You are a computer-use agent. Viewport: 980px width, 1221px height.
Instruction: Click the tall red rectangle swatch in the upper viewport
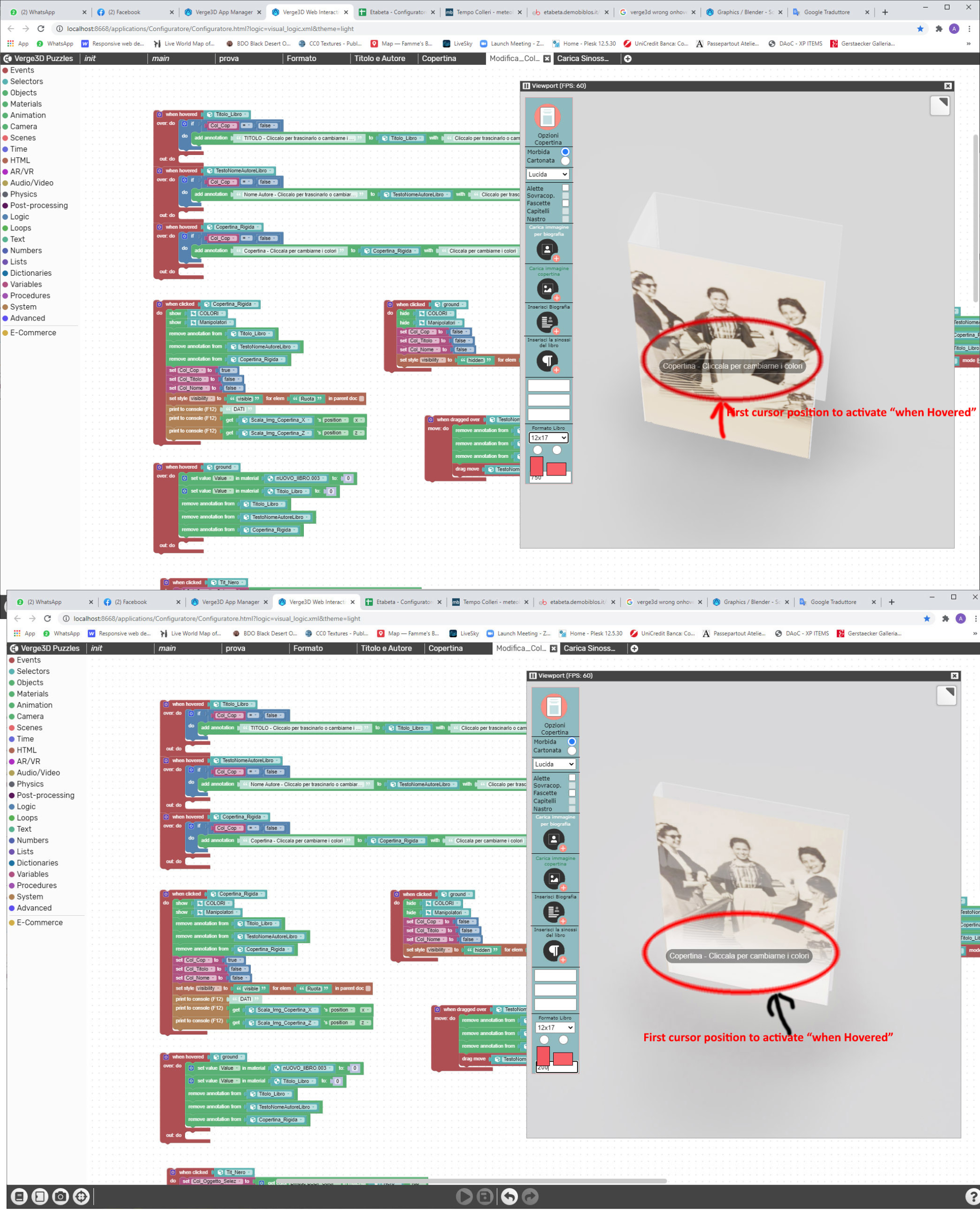536,466
